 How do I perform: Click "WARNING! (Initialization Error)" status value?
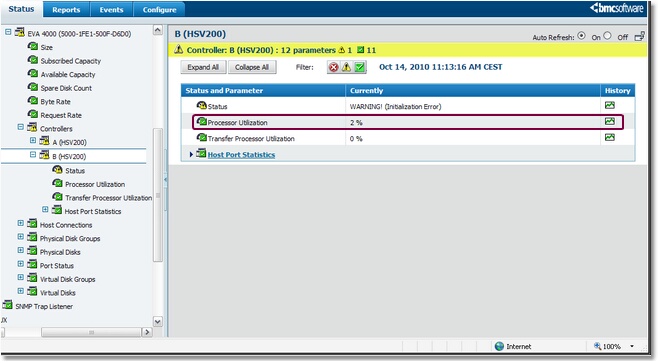(x=395, y=107)
